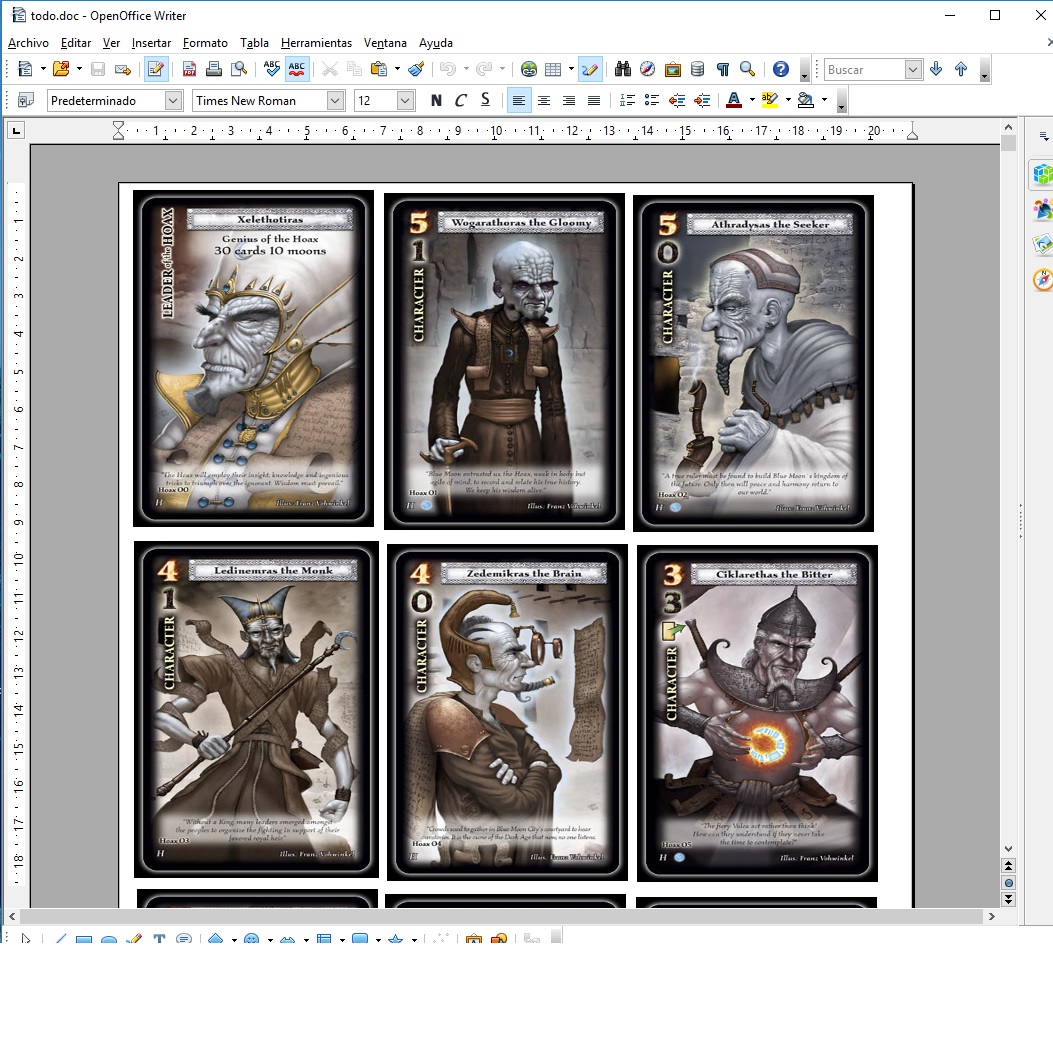The height and width of the screenshot is (1038, 1053).
Task: Click the vertical scrollbar down arrow
Action: 1009,849
